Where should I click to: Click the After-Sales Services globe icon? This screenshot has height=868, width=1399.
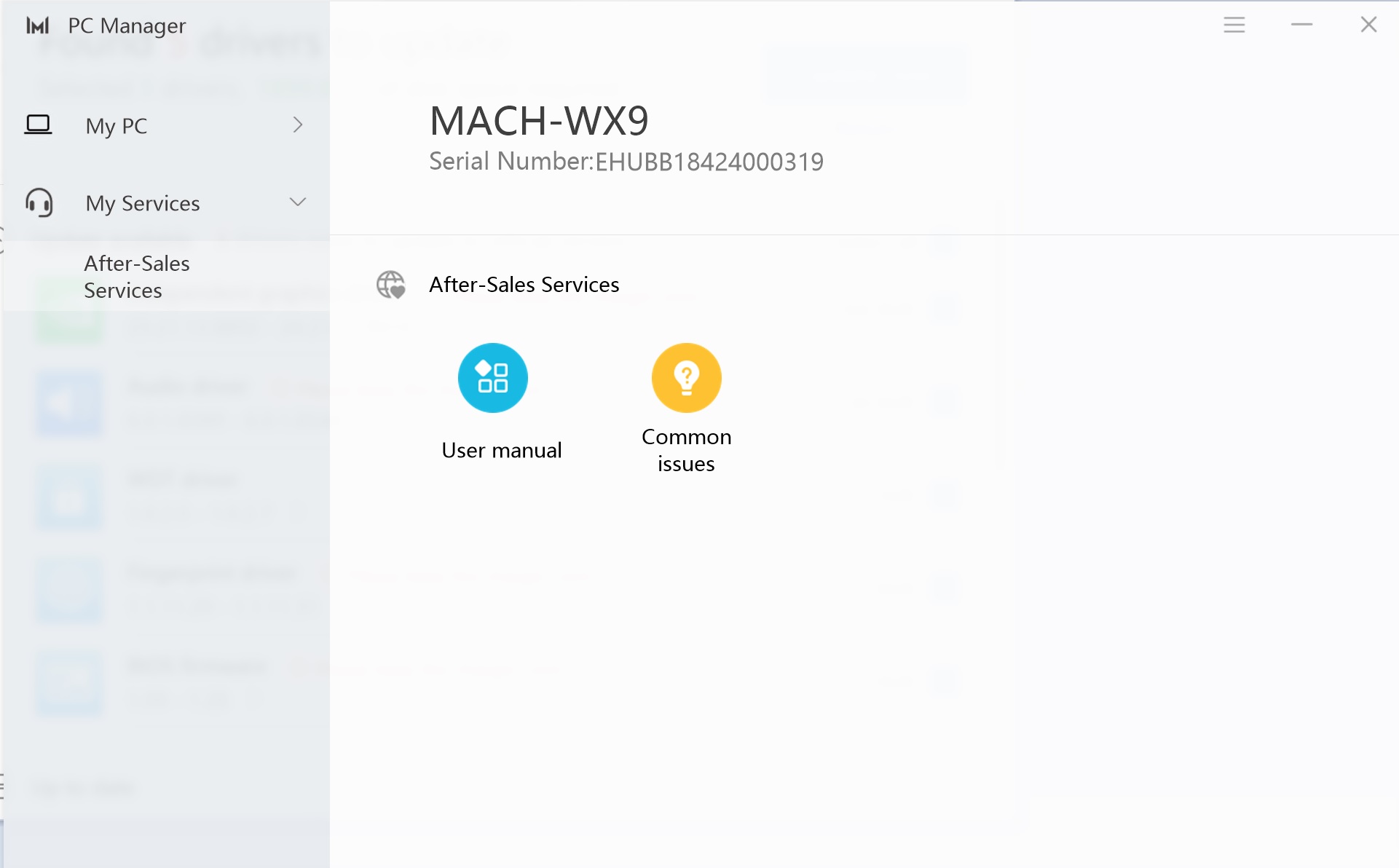[390, 284]
